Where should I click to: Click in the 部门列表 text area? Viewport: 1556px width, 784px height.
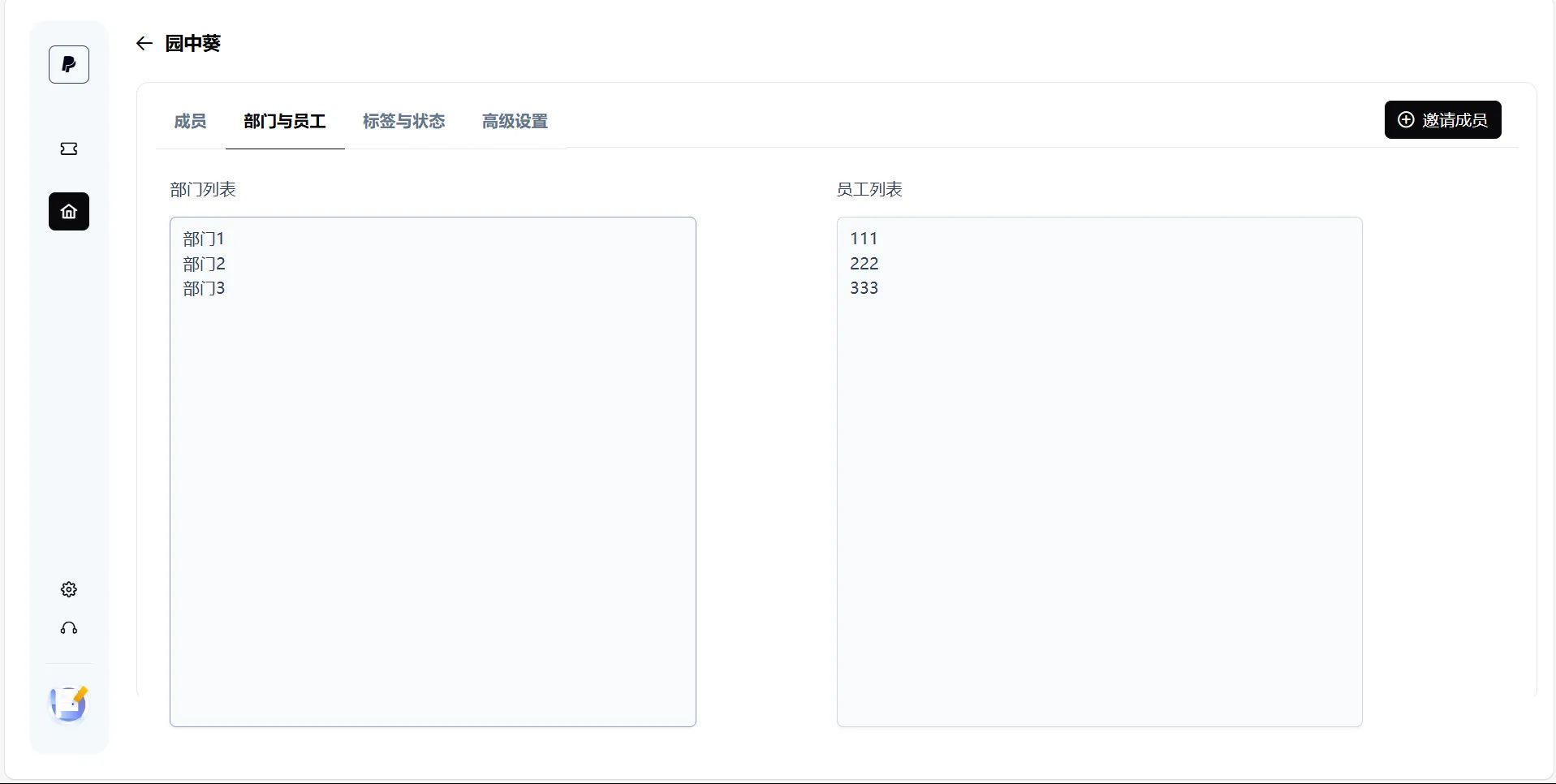(433, 472)
